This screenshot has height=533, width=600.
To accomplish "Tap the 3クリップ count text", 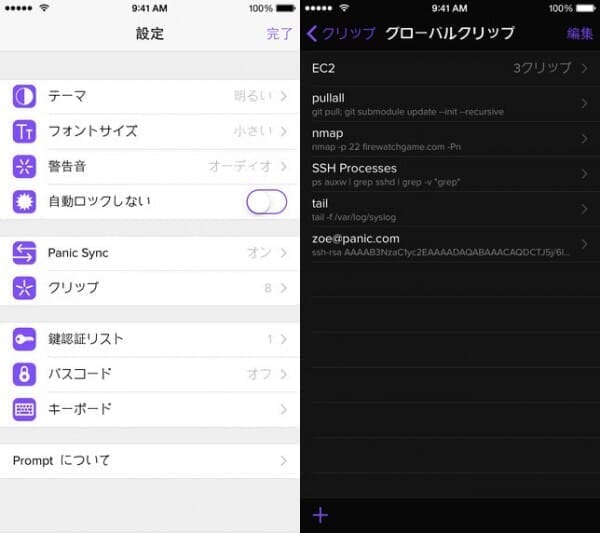I will click(542, 68).
